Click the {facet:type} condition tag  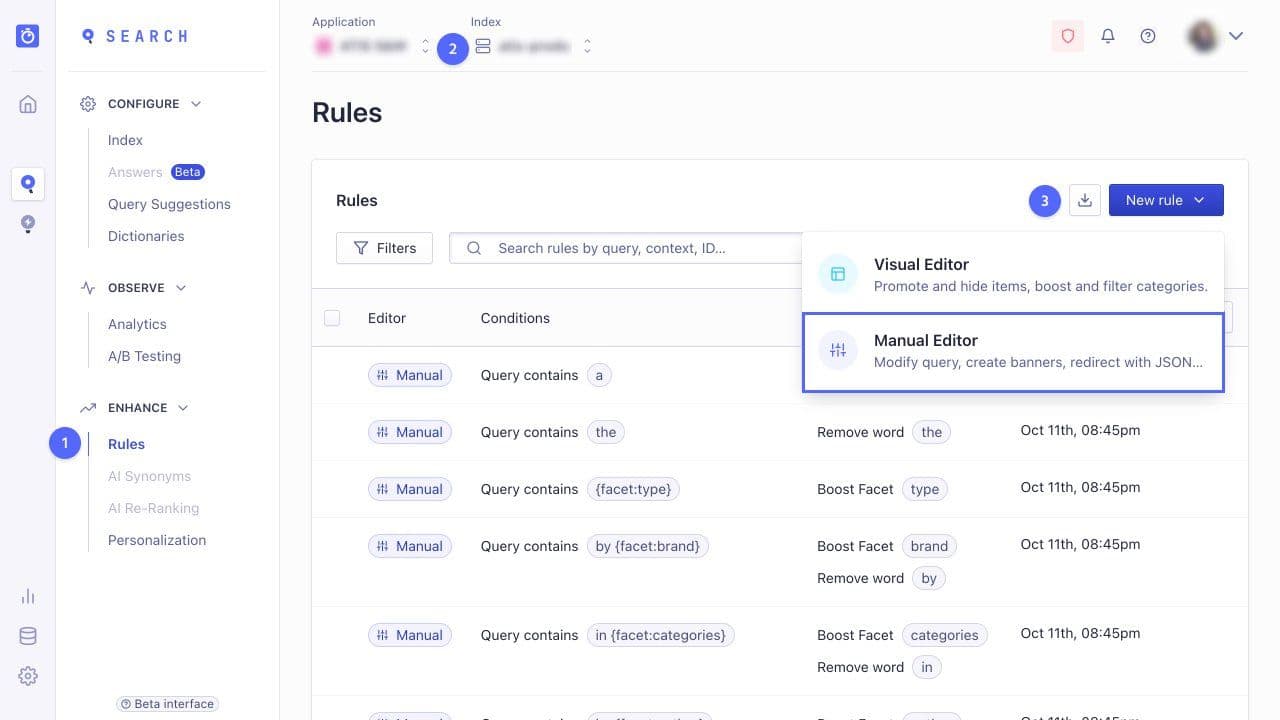click(634, 489)
